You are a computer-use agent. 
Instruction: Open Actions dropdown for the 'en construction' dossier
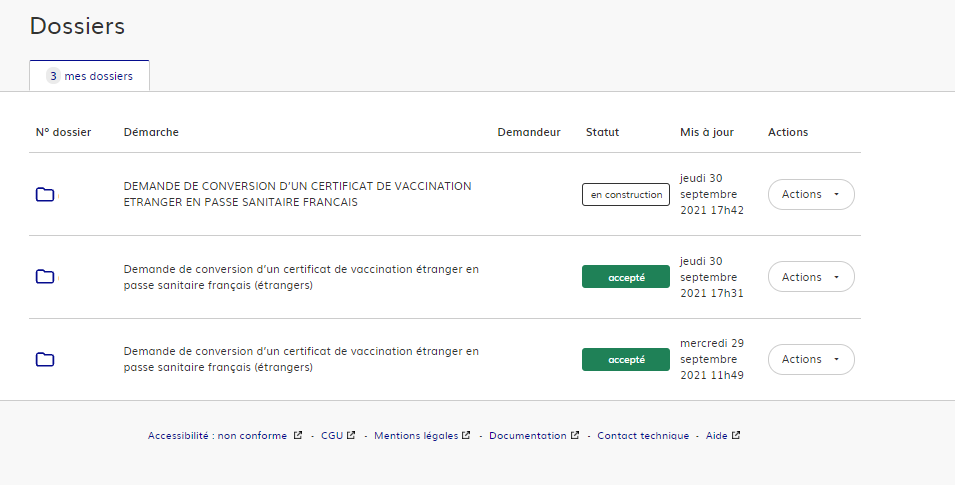[810, 194]
